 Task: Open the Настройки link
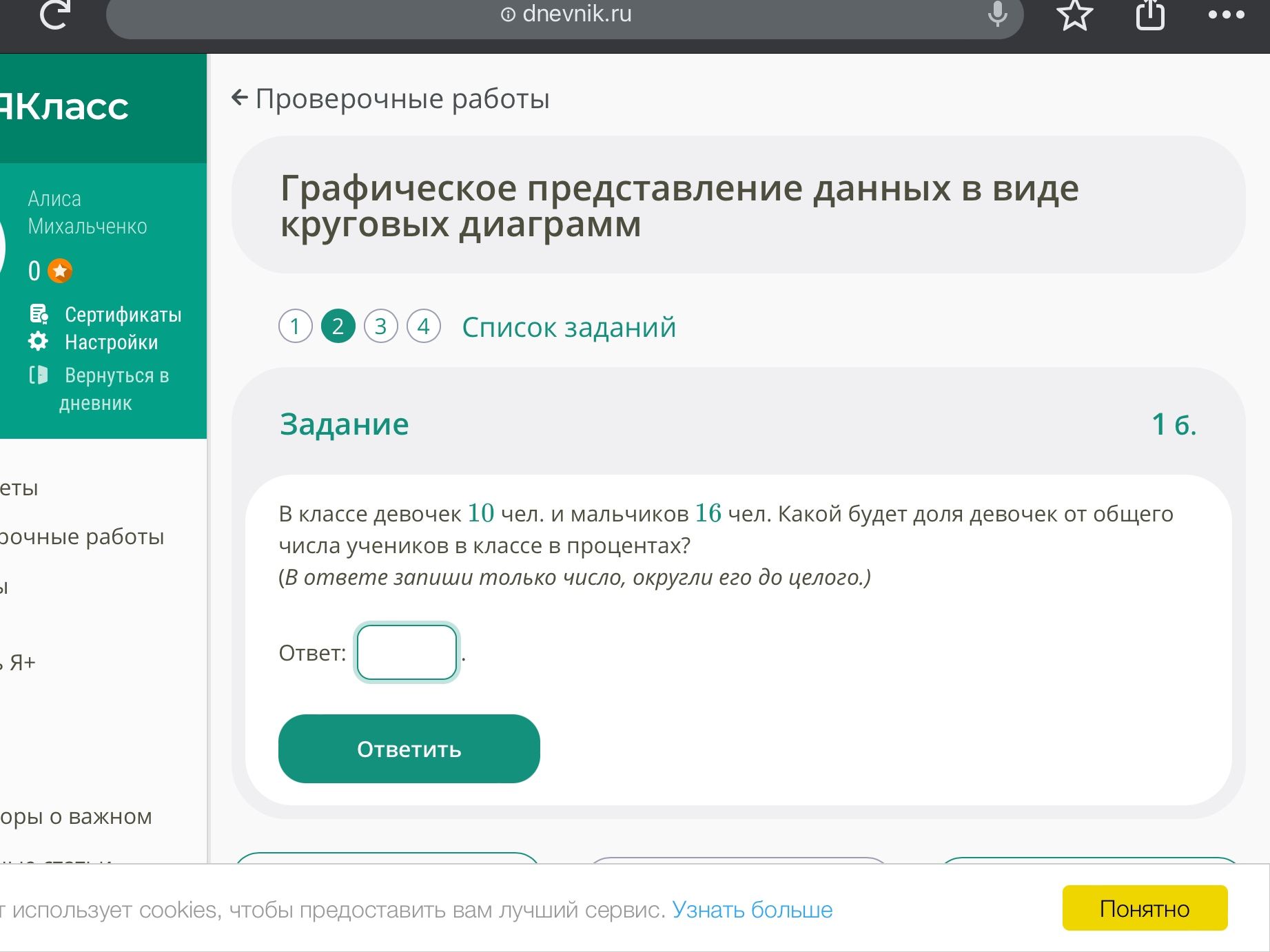pos(112,342)
